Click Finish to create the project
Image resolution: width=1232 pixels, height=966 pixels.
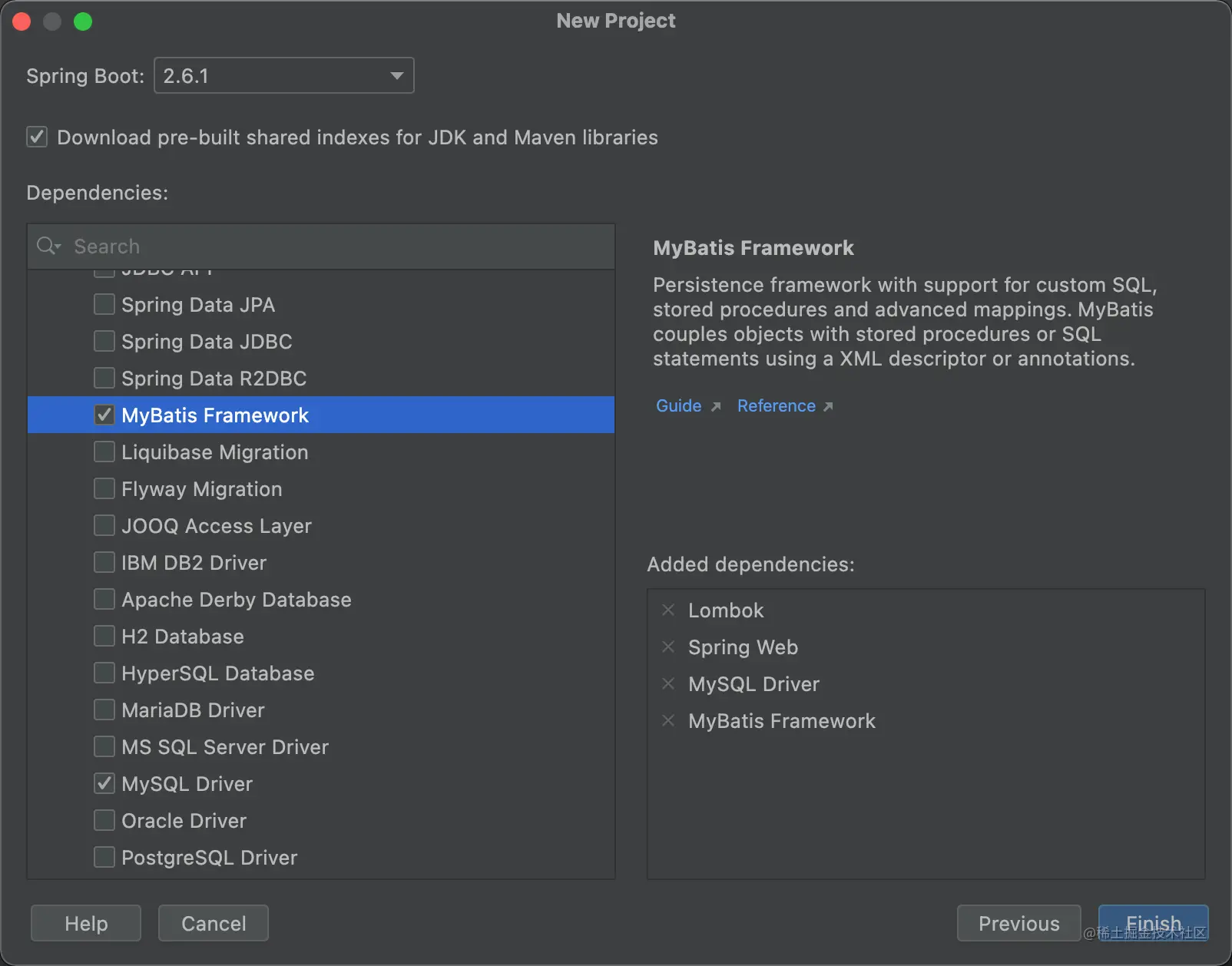(1154, 923)
